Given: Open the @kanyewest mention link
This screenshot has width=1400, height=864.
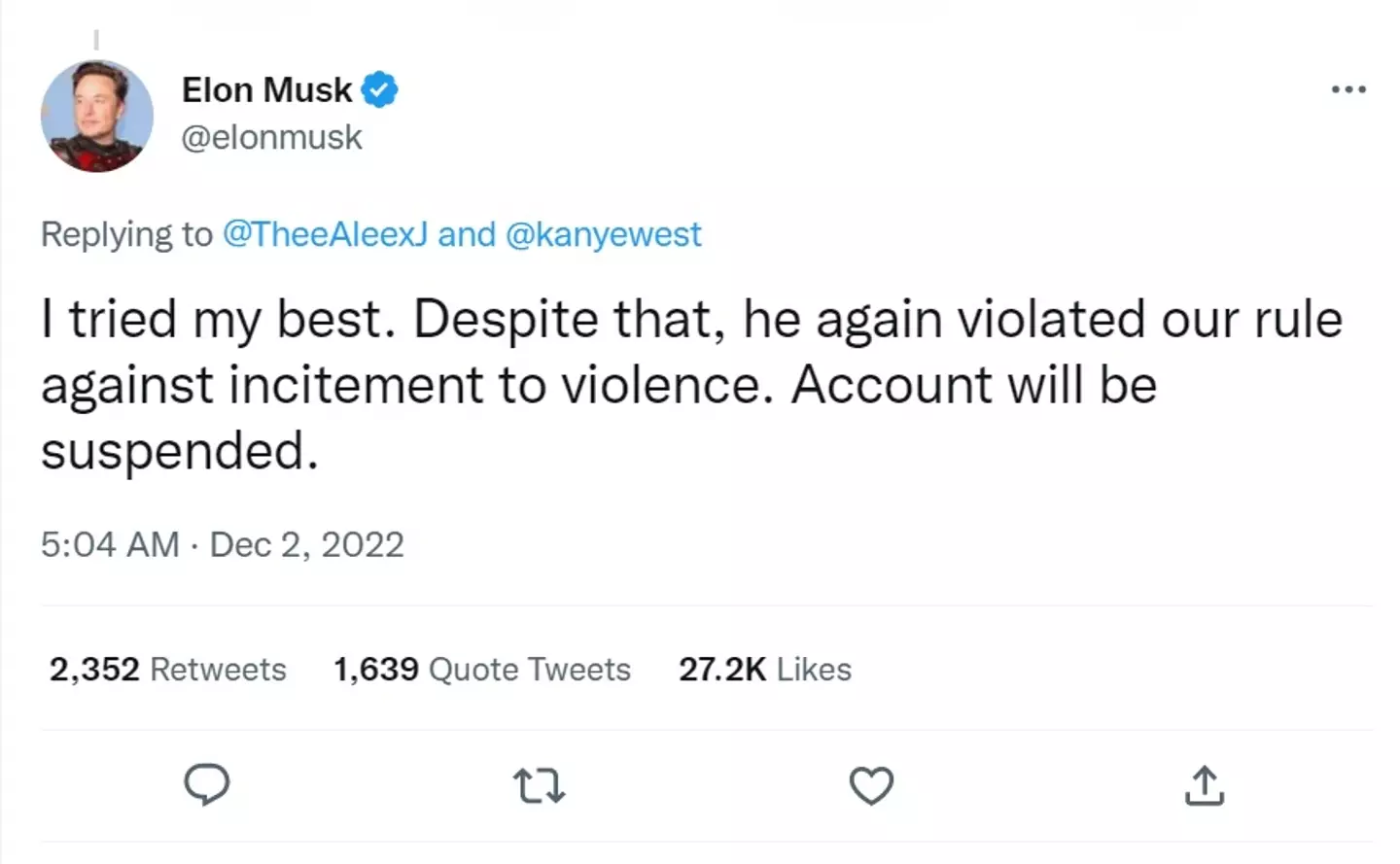Looking at the screenshot, I should (603, 234).
